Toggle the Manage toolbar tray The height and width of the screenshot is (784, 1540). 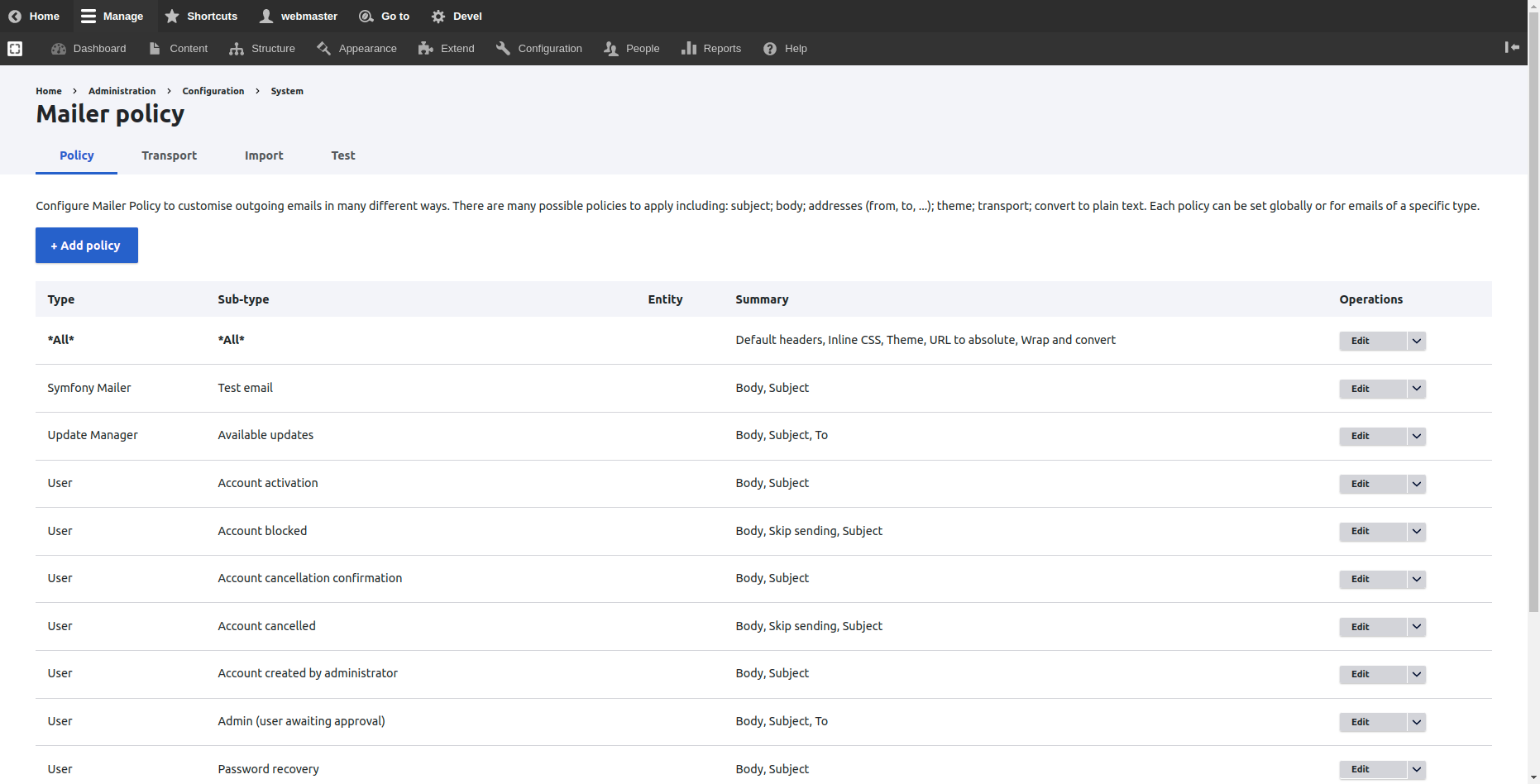coord(112,17)
